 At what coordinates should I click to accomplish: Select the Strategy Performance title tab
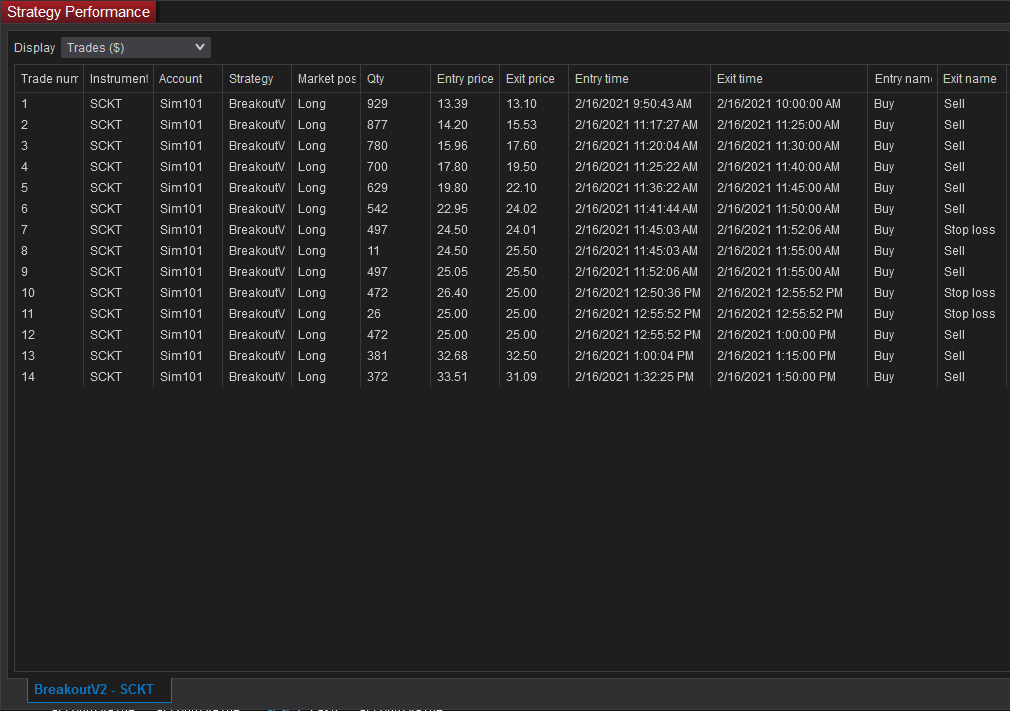[78, 12]
